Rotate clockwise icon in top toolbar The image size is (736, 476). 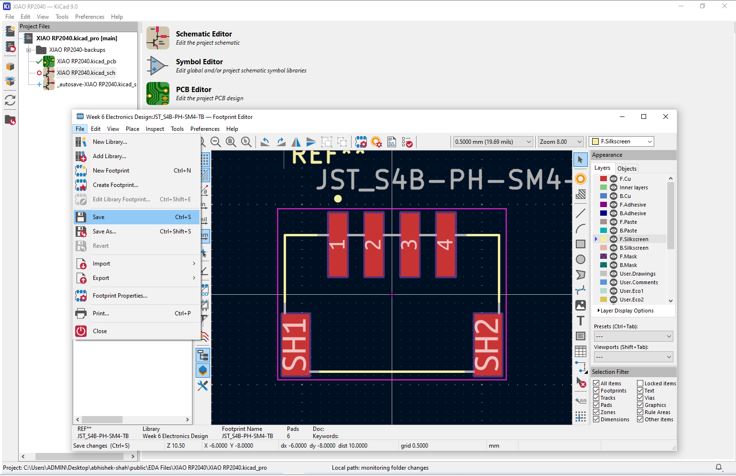pyautogui.click(x=281, y=142)
